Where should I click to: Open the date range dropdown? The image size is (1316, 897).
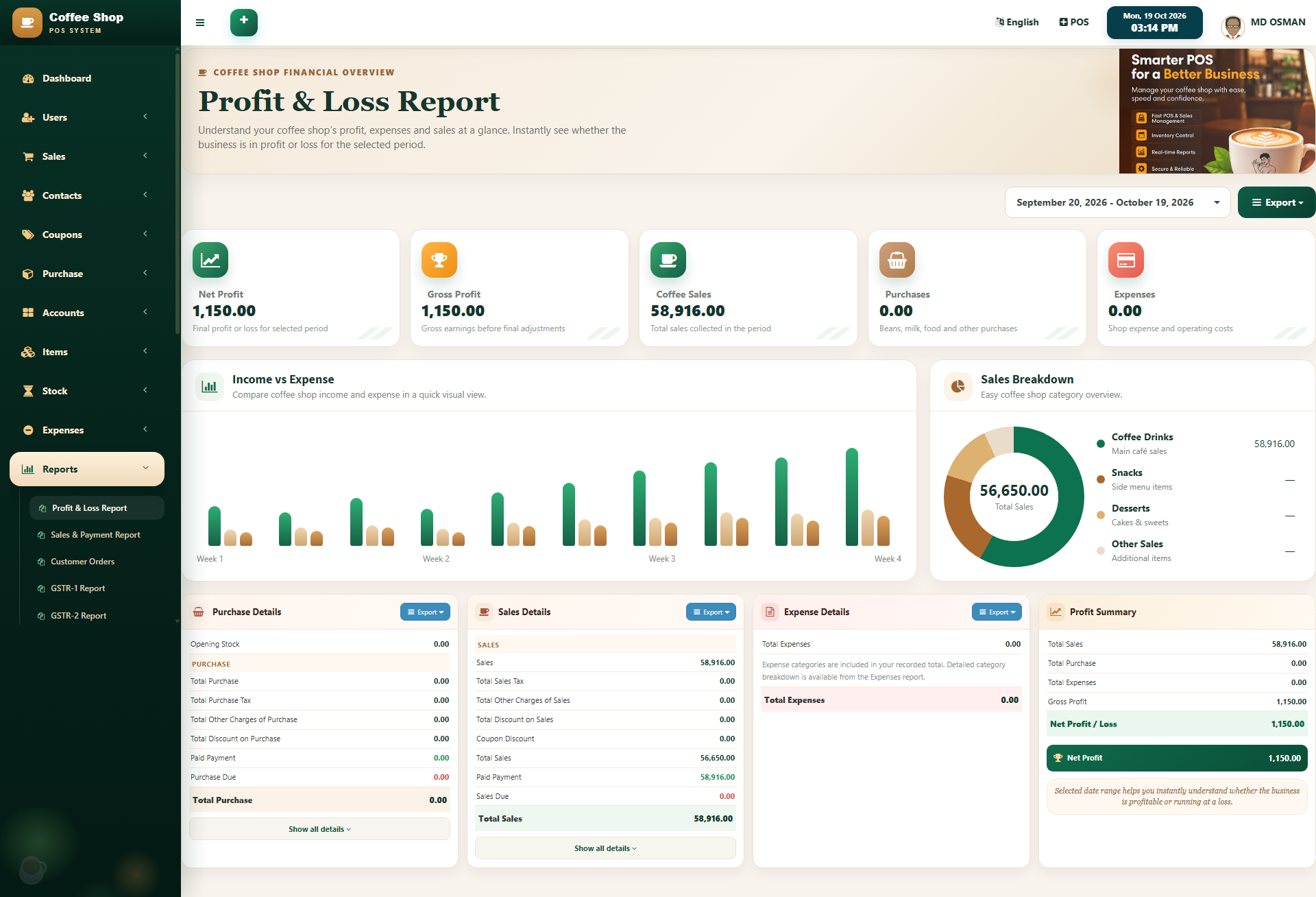[x=1118, y=202]
